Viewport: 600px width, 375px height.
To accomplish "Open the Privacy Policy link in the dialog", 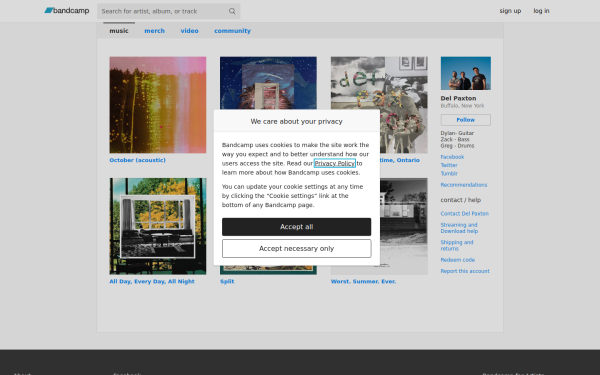I will (x=335, y=163).
